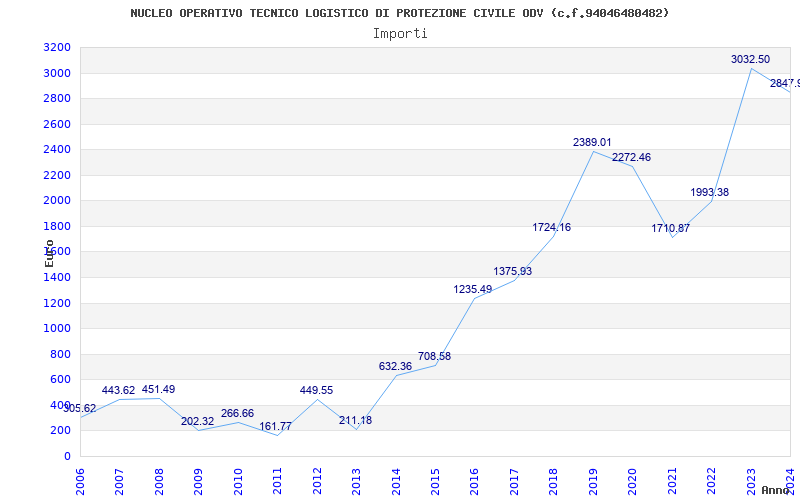Click the 2023 peak point on line
The image size is (800, 500).
pos(751,68)
